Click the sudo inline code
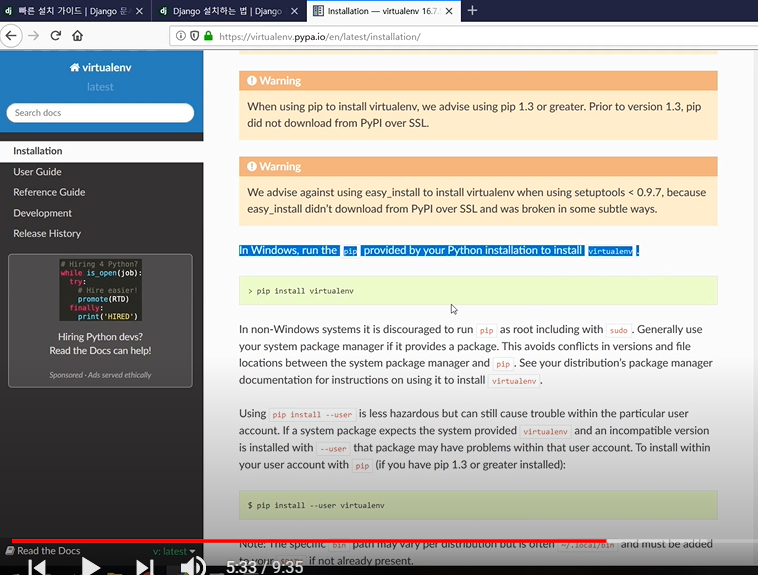The height and width of the screenshot is (575, 758). (x=618, y=330)
